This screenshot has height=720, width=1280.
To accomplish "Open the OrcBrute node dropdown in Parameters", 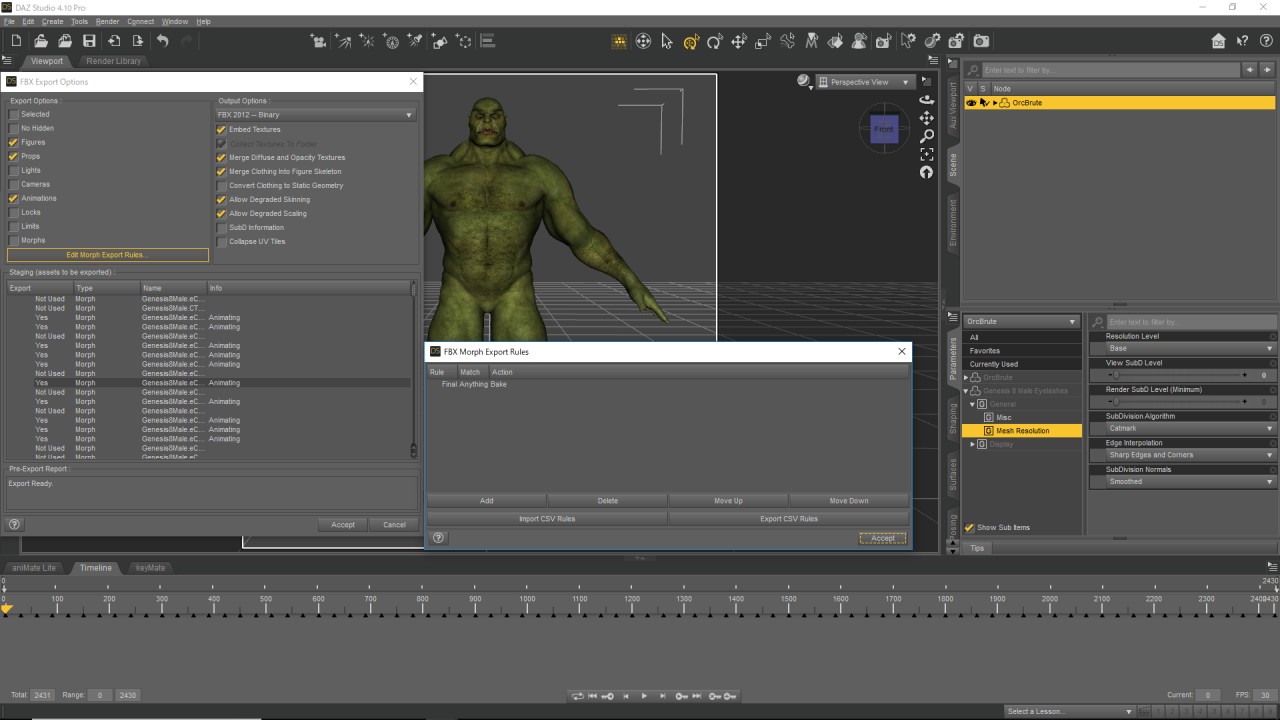I will pos(1021,322).
